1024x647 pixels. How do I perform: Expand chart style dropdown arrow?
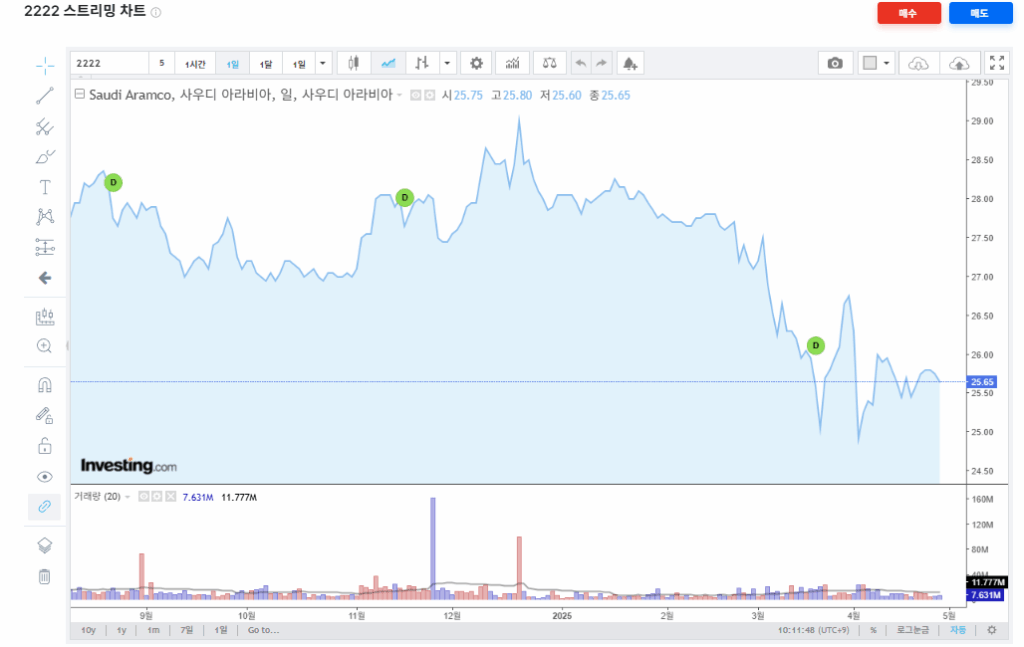(447, 63)
